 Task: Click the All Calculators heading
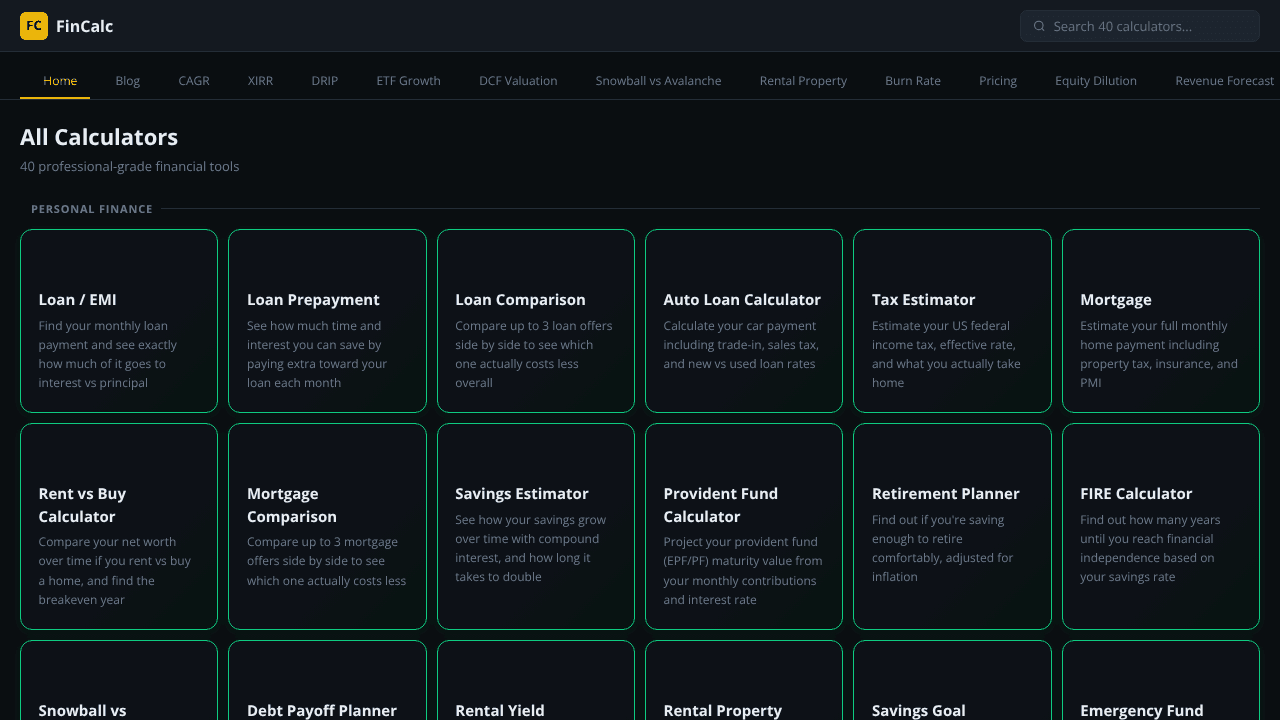pos(99,138)
